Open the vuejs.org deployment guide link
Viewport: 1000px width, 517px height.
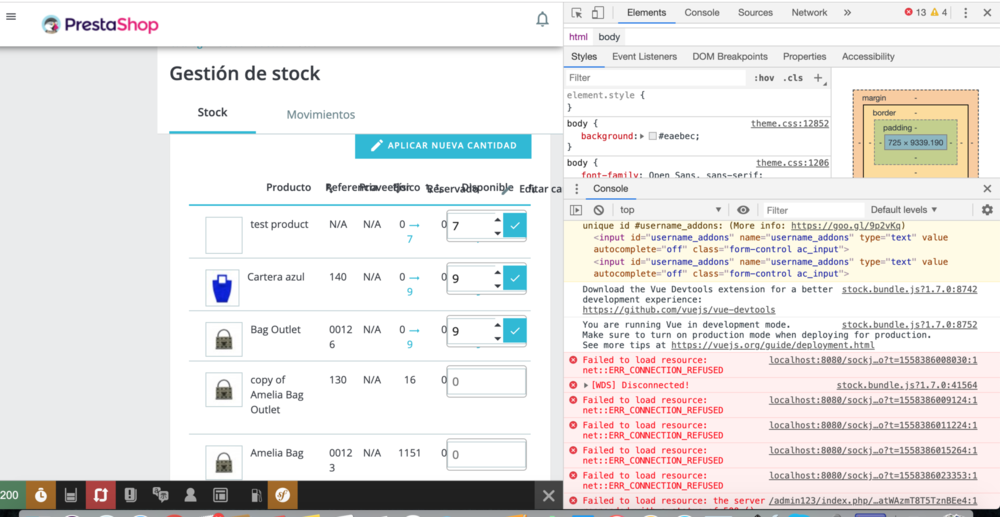pyautogui.click(x=772, y=345)
